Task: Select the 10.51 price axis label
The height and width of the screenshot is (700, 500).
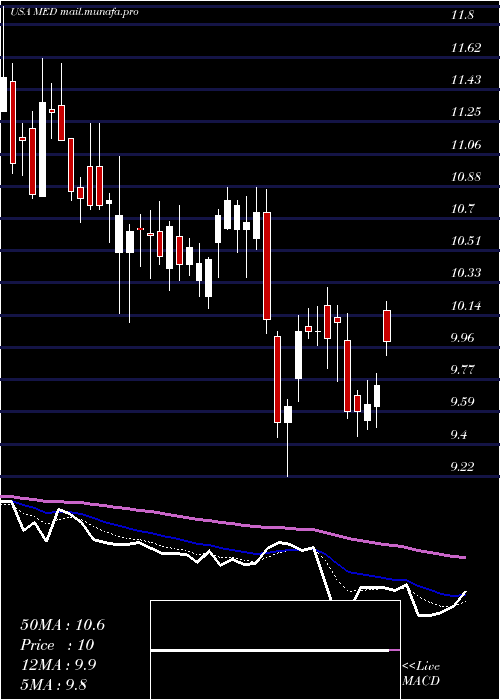Action: 466,241
